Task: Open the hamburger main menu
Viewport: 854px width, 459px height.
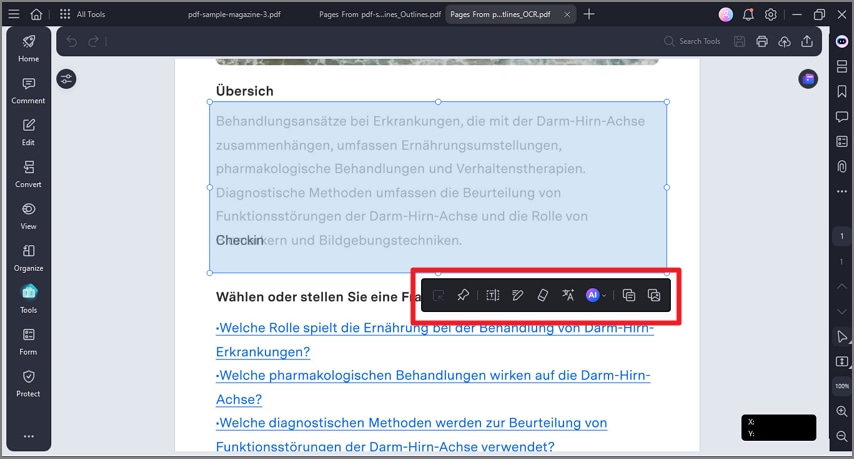Action: click(14, 14)
